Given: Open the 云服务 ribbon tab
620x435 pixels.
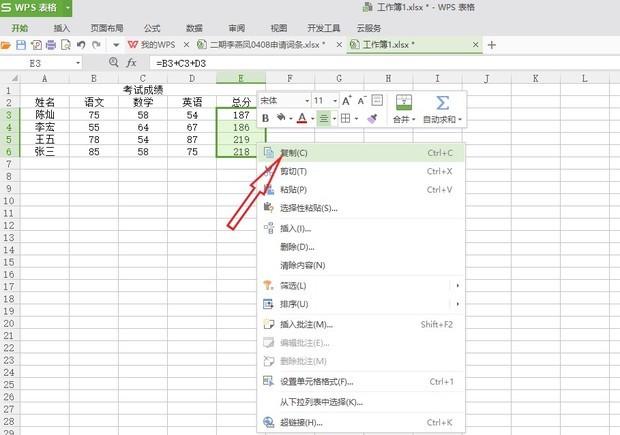Looking at the screenshot, I should pyautogui.click(x=369, y=28).
